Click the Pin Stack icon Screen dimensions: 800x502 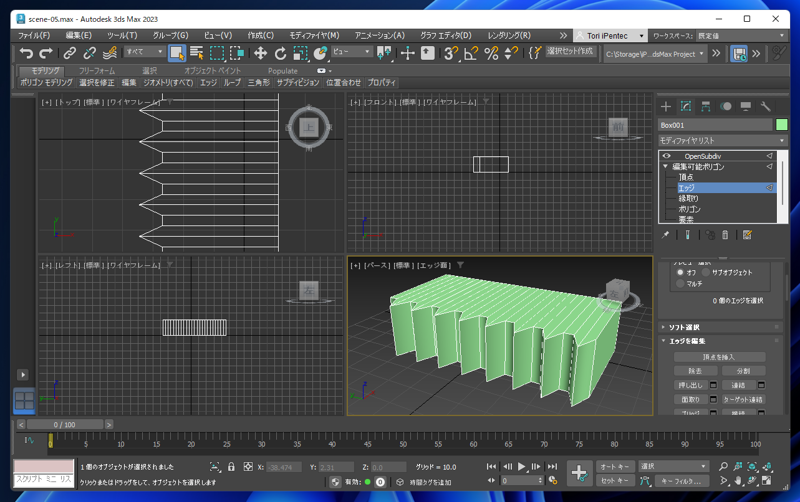point(665,235)
